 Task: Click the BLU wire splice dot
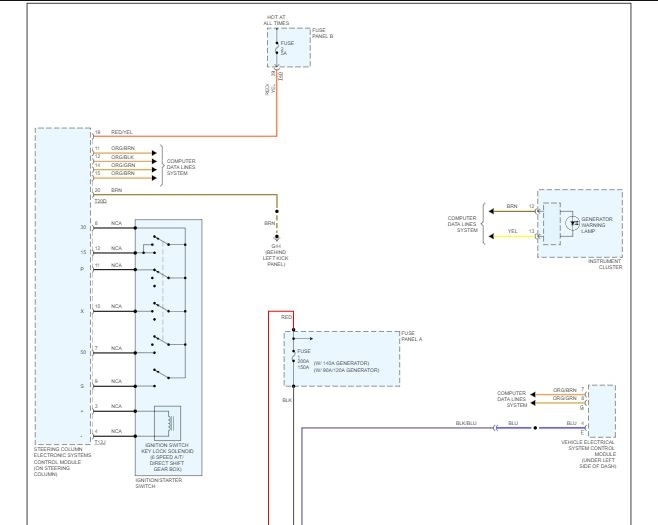[x=535, y=428]
